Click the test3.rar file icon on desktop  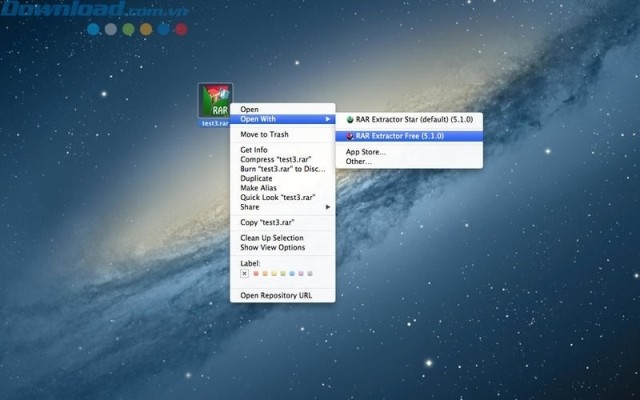point(216,101)
